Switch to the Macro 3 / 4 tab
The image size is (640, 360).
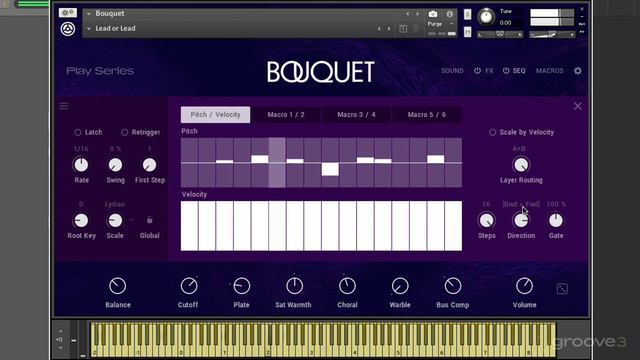click(356, 115)
